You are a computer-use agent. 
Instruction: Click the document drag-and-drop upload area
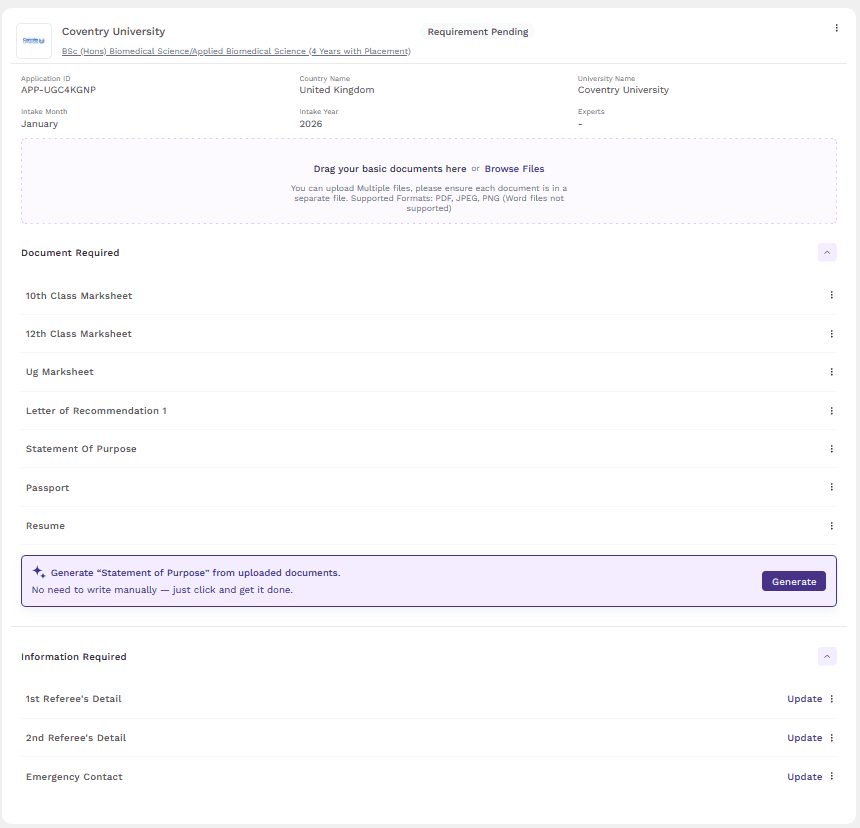[x=430, y=182]
